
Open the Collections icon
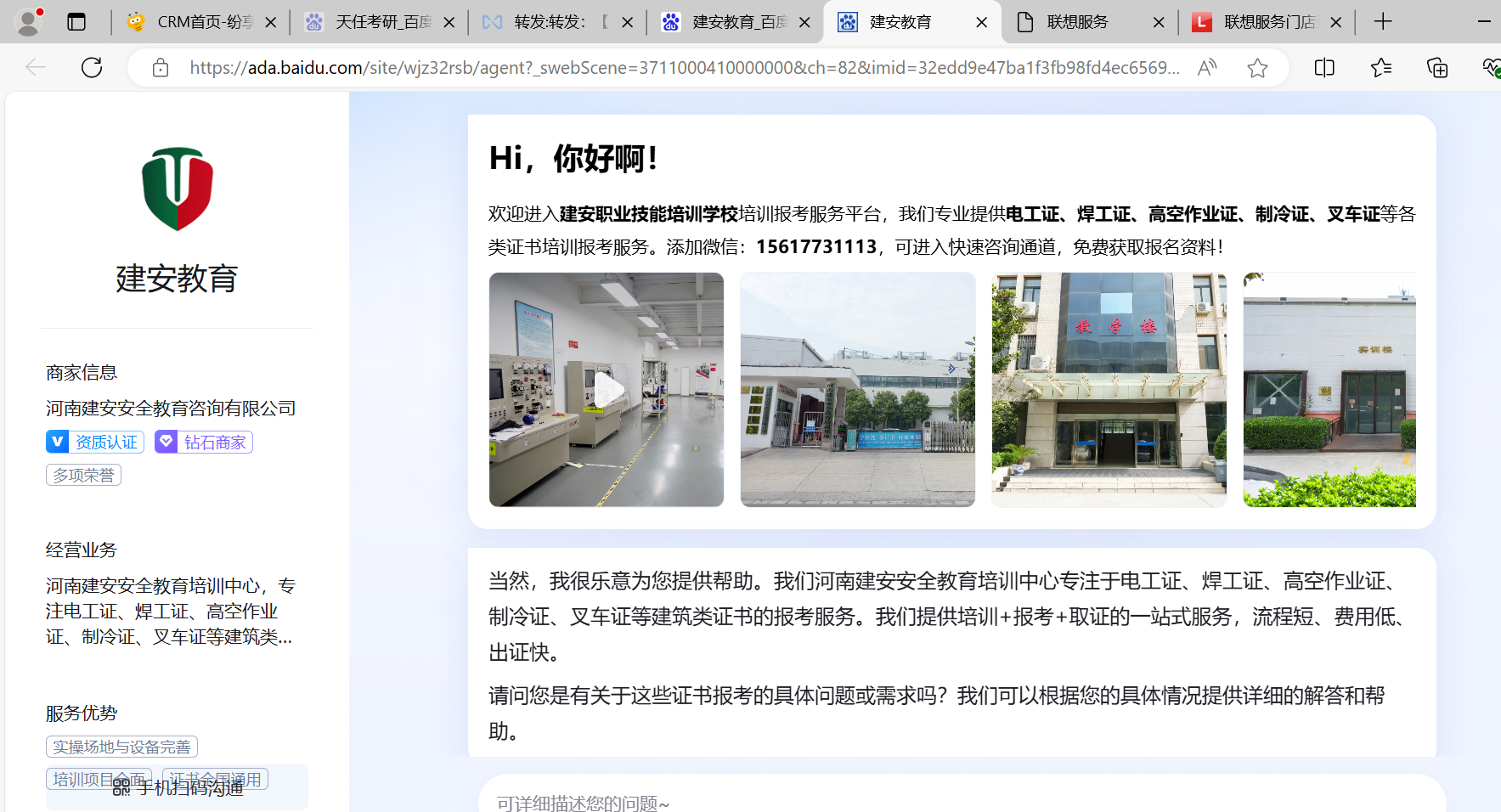(x=1437, y=68)
